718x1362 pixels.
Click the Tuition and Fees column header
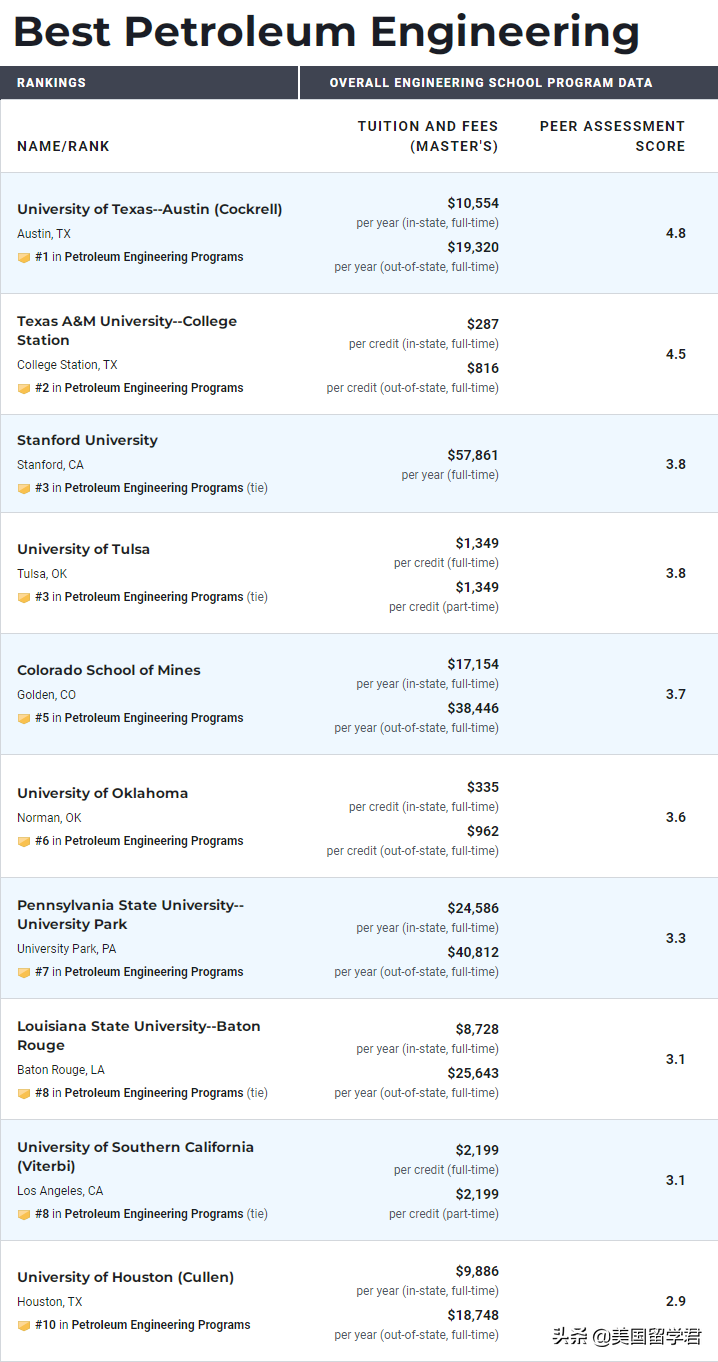(427, 136)
